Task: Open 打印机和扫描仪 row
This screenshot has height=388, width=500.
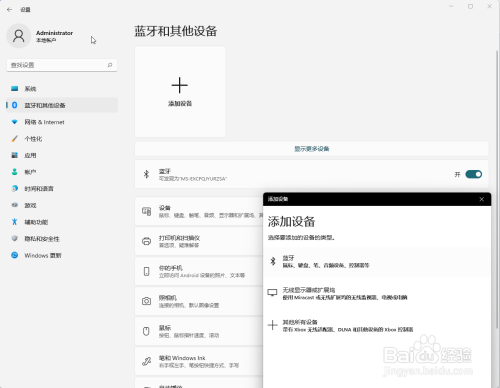Action: (x=199, y=241)
